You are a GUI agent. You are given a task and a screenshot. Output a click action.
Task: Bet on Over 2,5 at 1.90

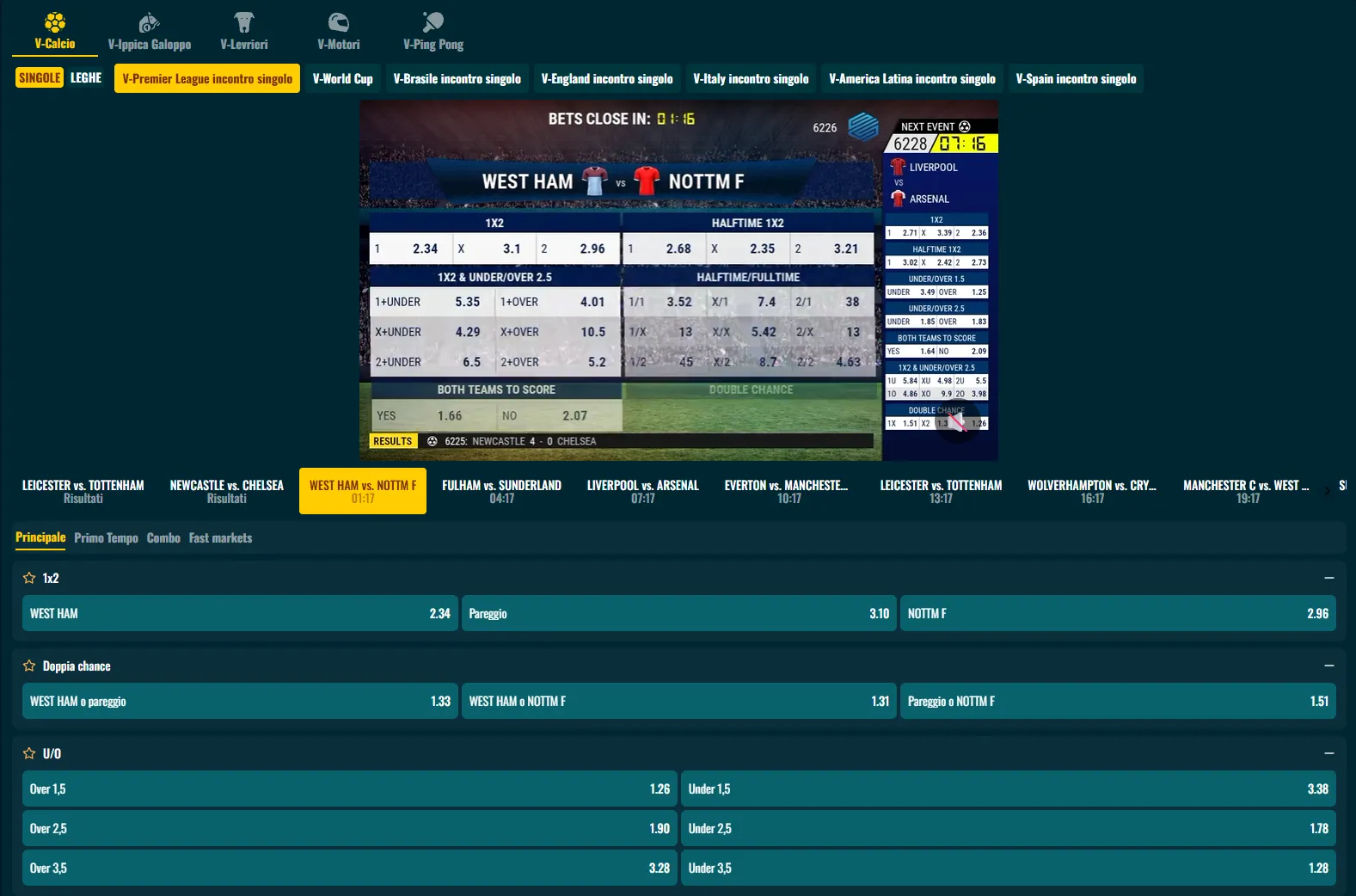(x=350, y=828)
